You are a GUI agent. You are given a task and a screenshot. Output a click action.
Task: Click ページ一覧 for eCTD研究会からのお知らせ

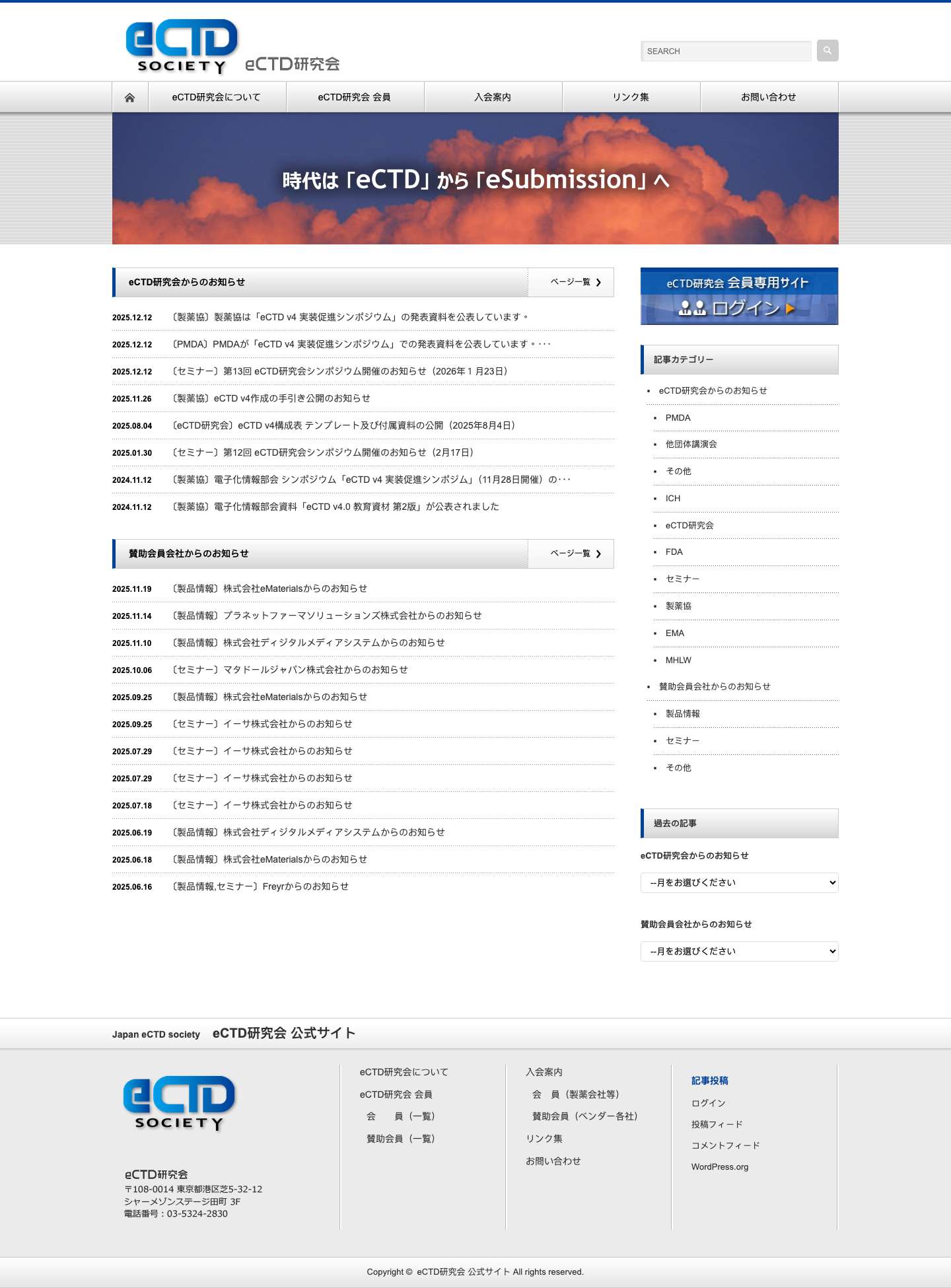pyautogui.click(x=571, y=282)
